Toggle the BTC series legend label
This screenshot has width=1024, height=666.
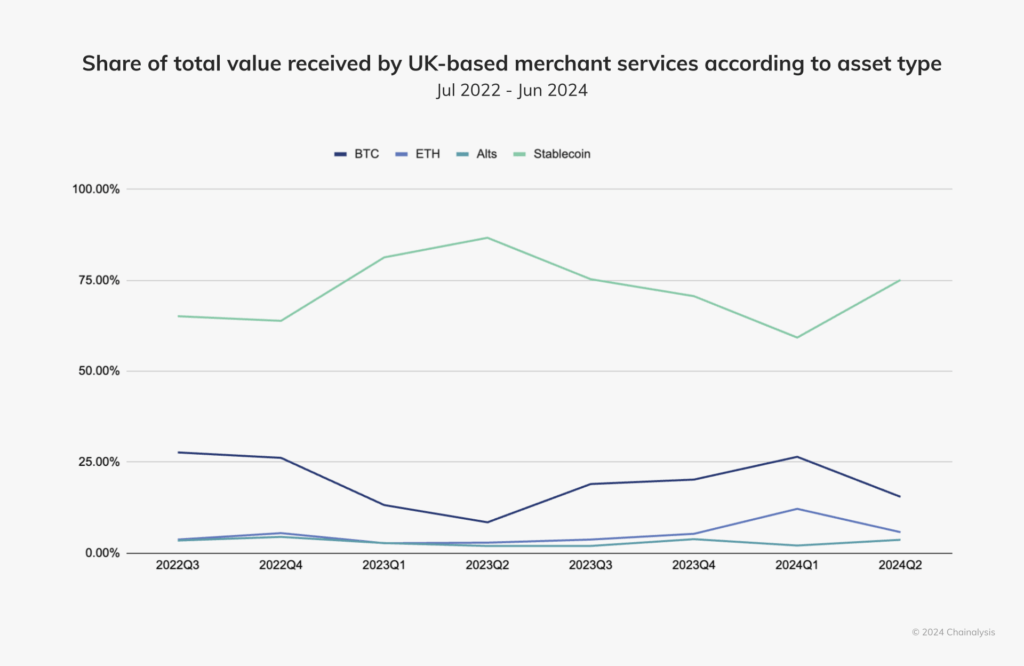[x=366, y=154]
